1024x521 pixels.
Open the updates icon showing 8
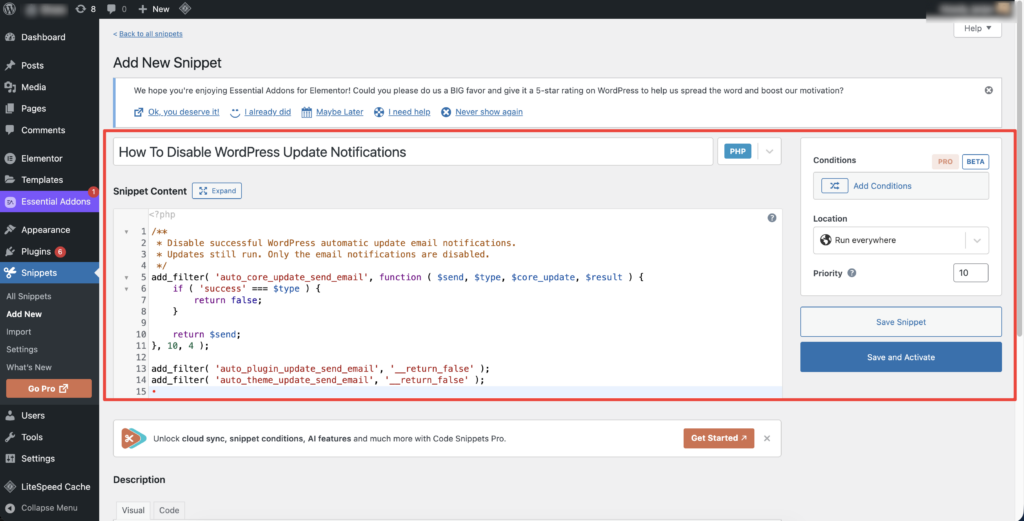point(86,9)
